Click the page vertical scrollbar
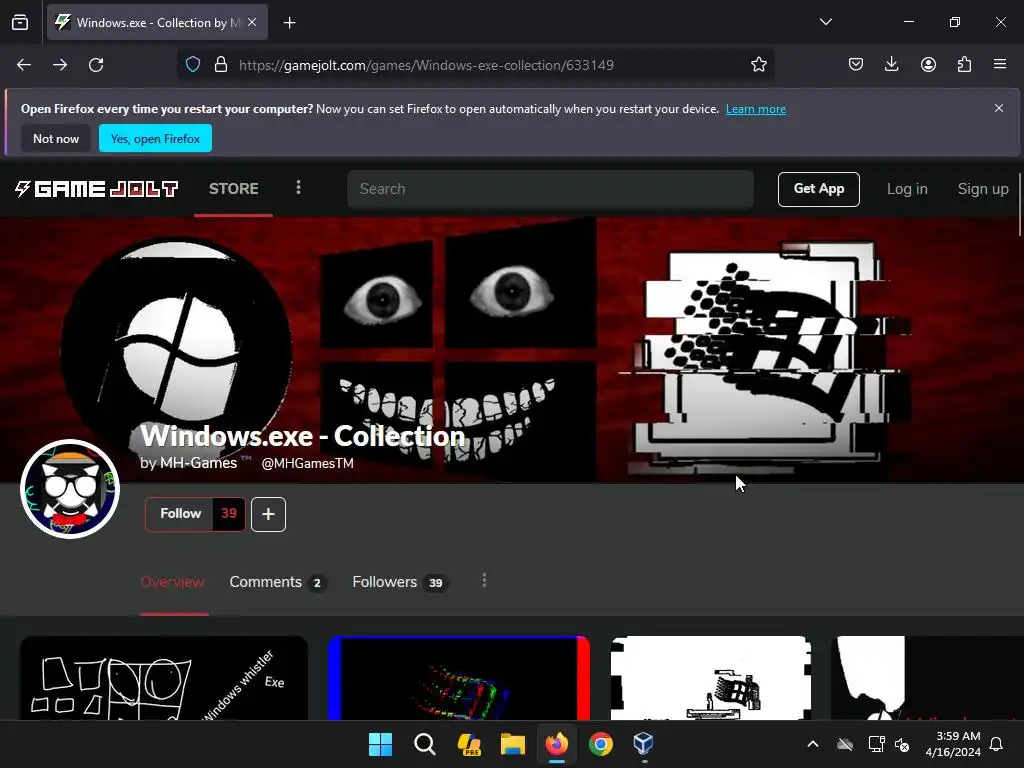1024x768 pixels. [1019, 204]
